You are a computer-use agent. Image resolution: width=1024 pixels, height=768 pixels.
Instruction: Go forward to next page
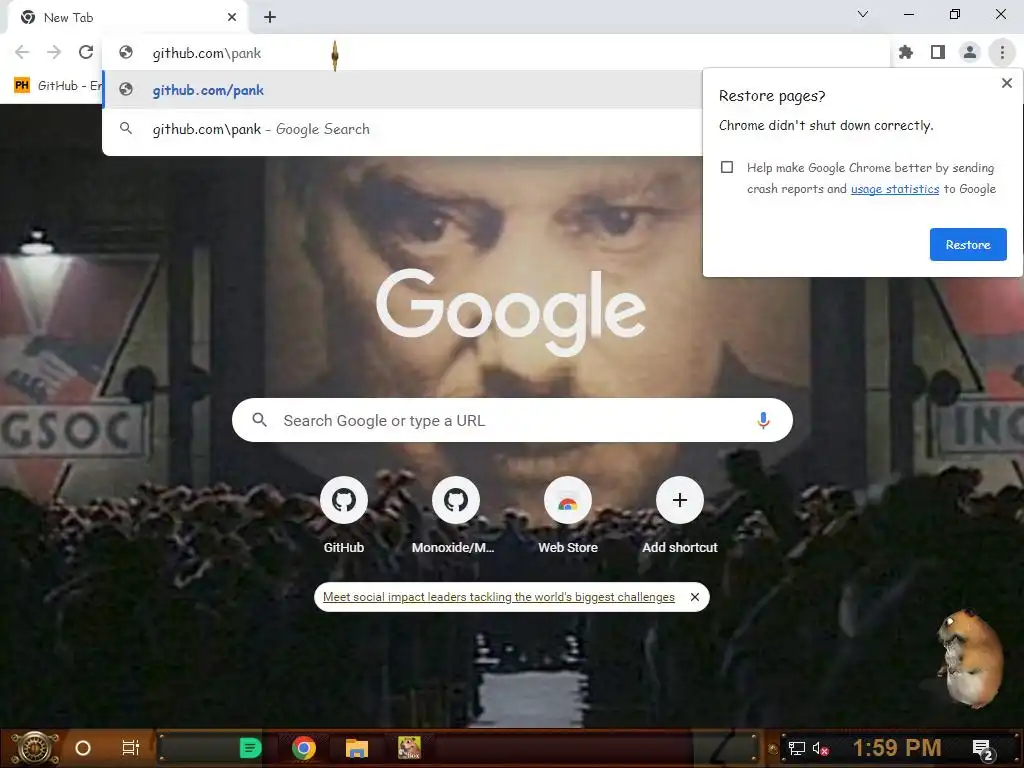tap(54, 52)
